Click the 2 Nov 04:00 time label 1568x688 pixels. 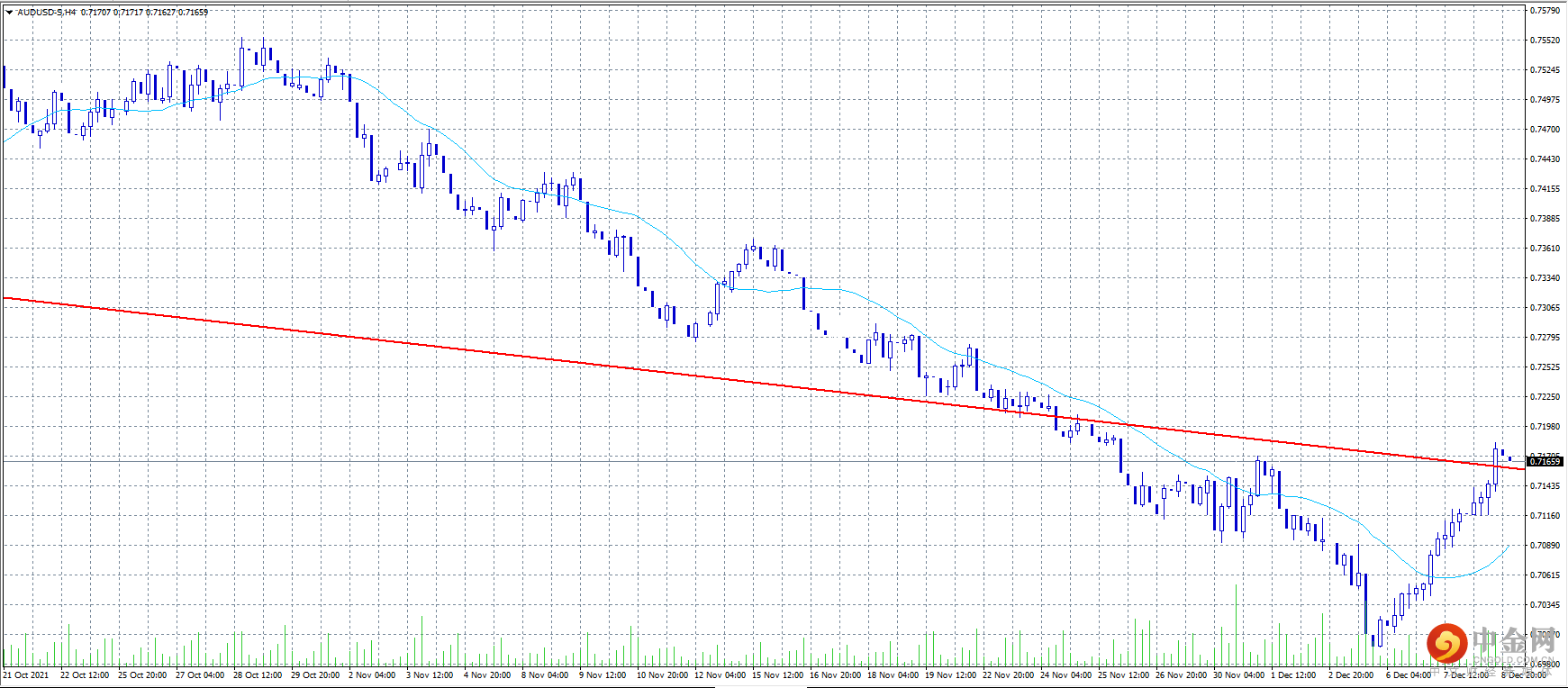coord(372,675)
